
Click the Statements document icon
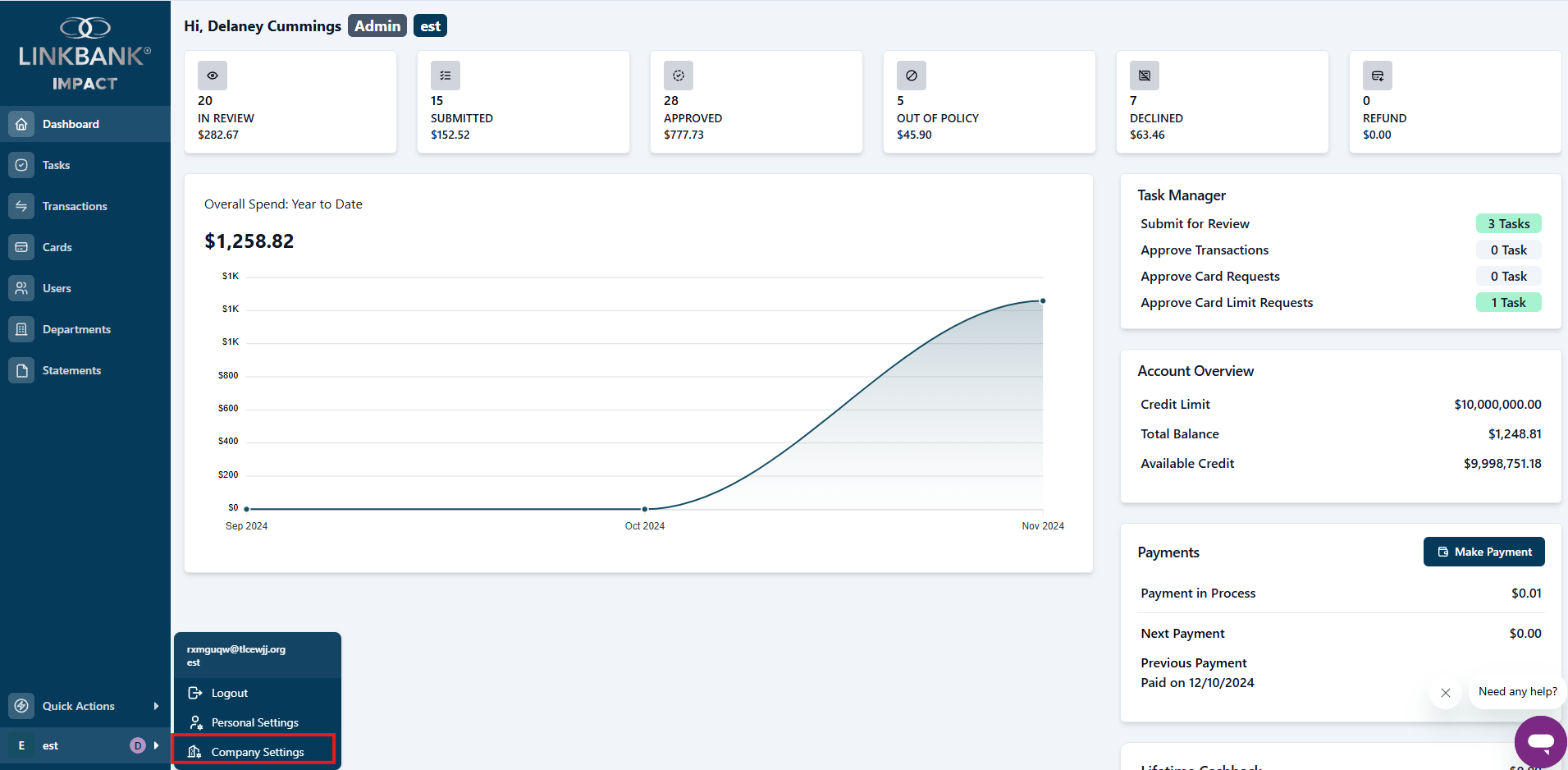(21, 370)
